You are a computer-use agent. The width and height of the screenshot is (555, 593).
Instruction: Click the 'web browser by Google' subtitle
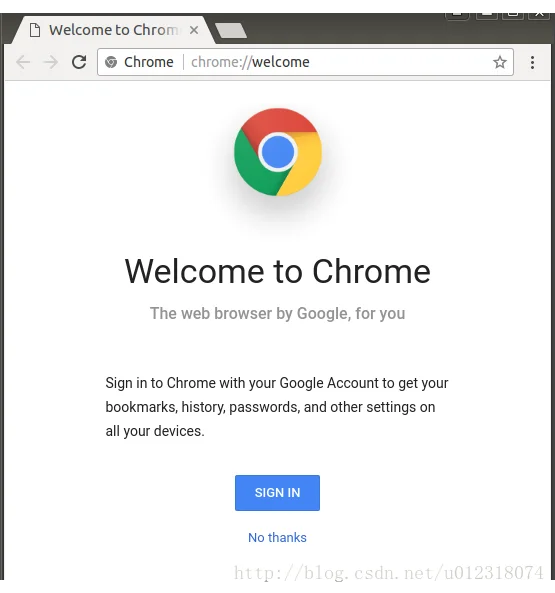point(278,314)
